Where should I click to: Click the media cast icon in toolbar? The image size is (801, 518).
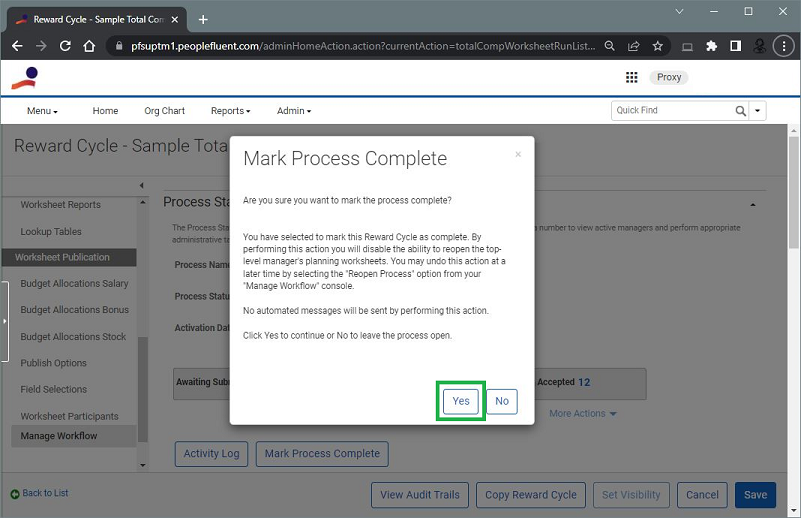click(687, 46)
